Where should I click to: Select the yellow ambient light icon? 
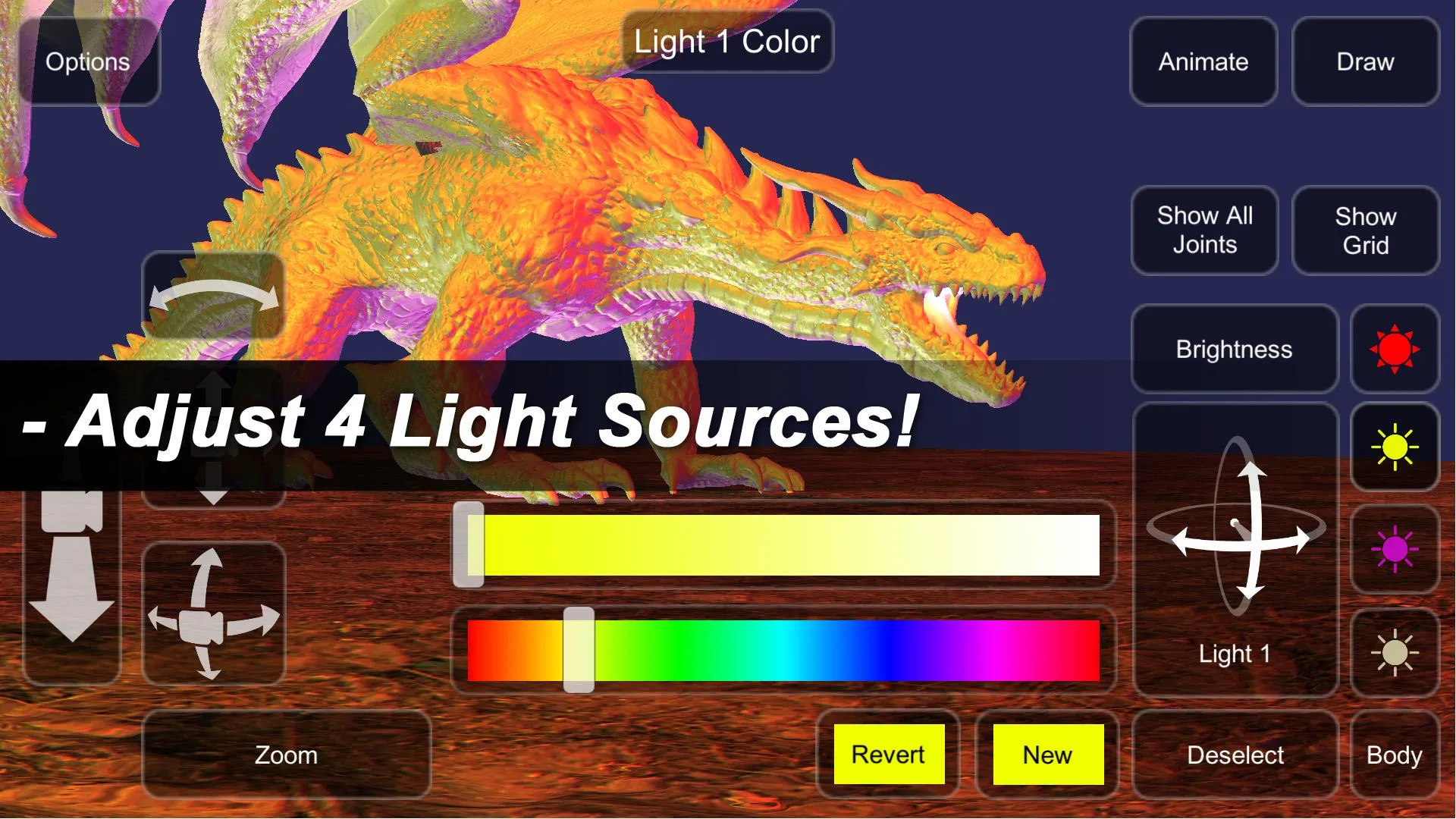[x=1394, y=449]
